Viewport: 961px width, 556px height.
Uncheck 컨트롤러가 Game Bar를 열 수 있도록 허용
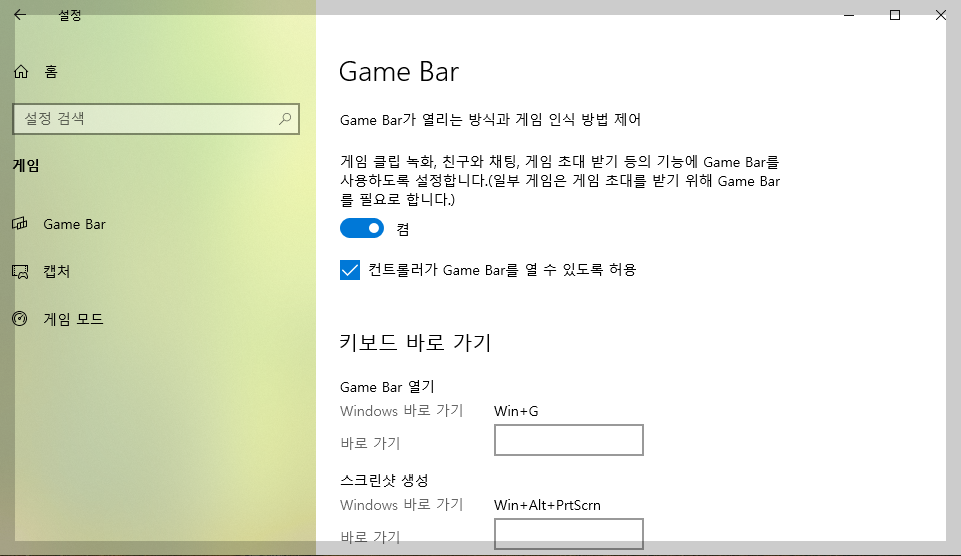pos(350,270)
